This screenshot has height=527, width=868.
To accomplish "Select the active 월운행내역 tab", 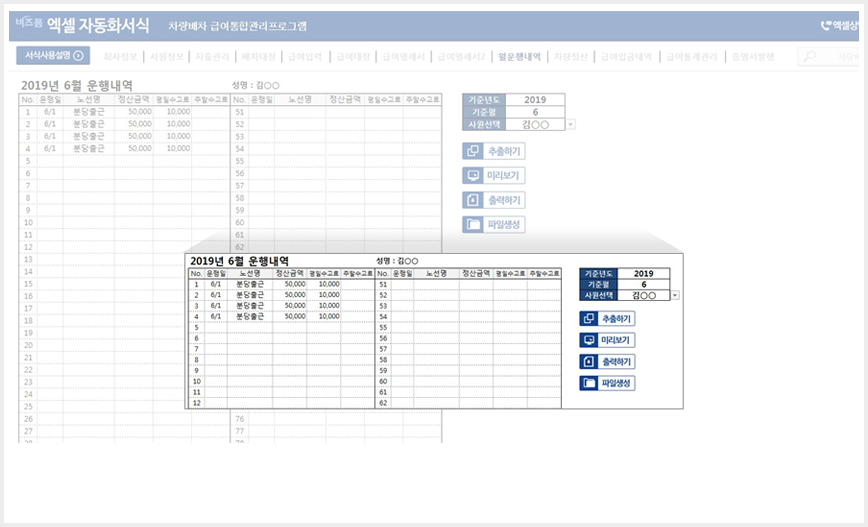I will pos(519,56).
